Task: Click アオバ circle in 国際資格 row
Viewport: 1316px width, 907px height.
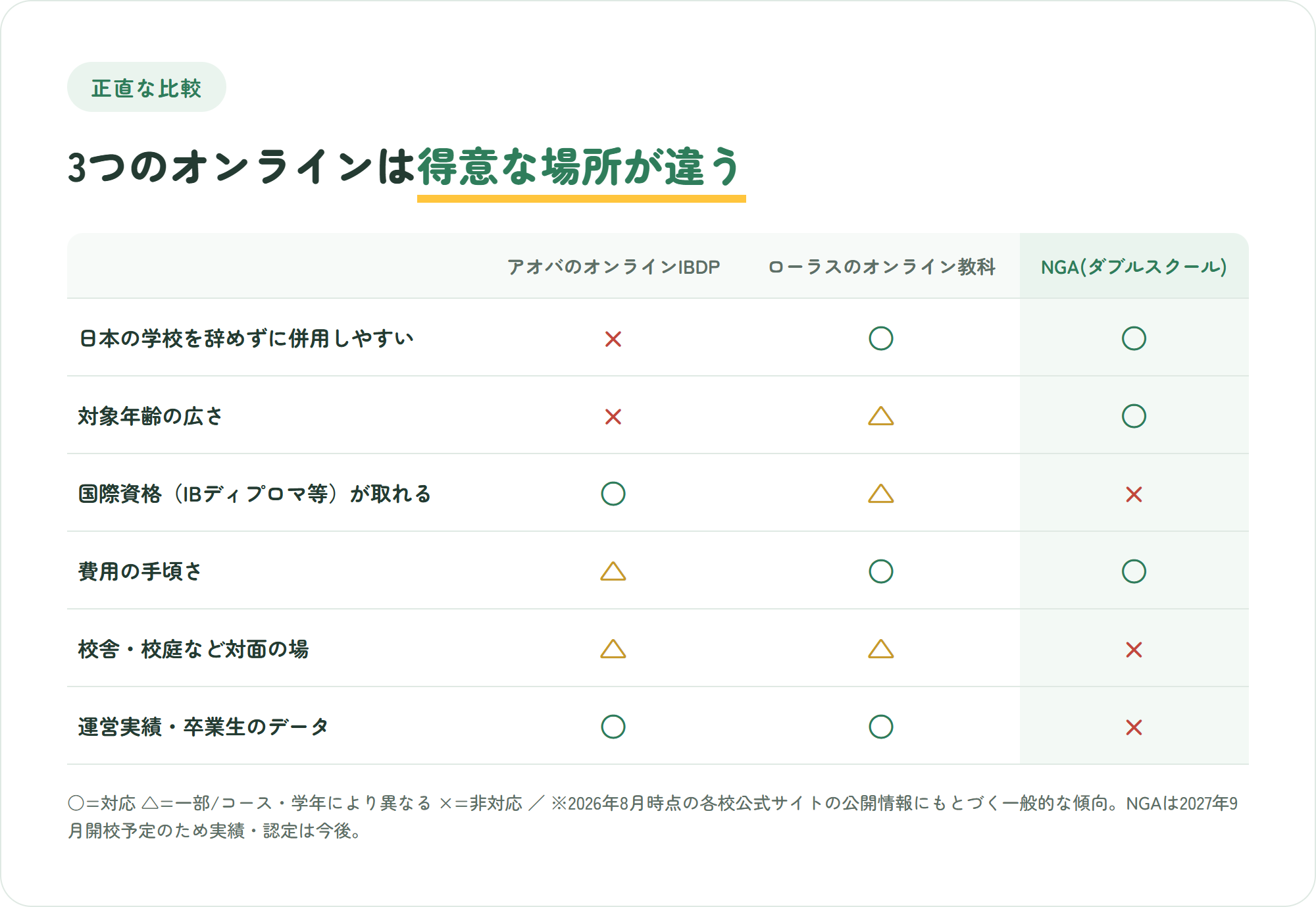Action: coord(613,494)
